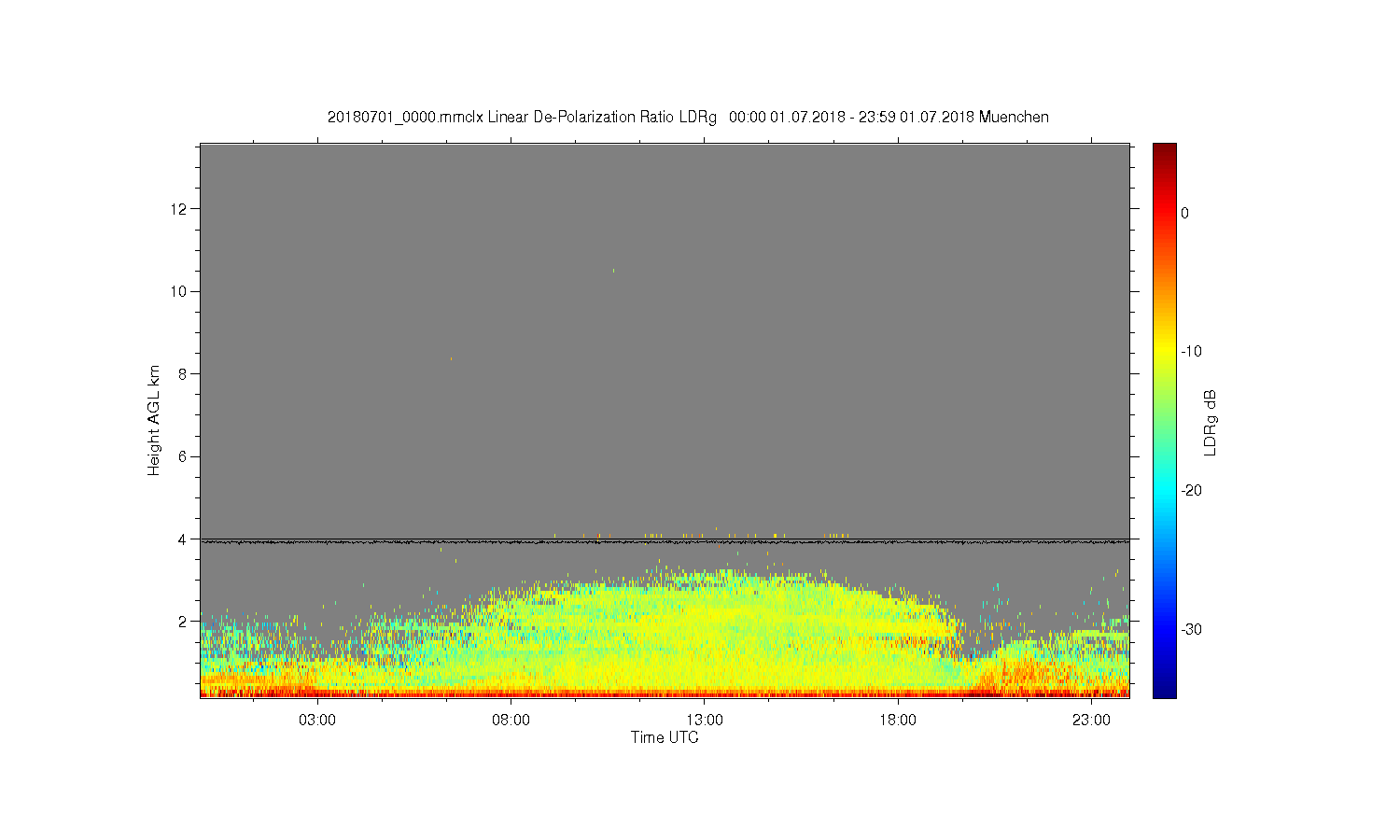Click the dark blue bottom of the colorbar

[1164, 689]
